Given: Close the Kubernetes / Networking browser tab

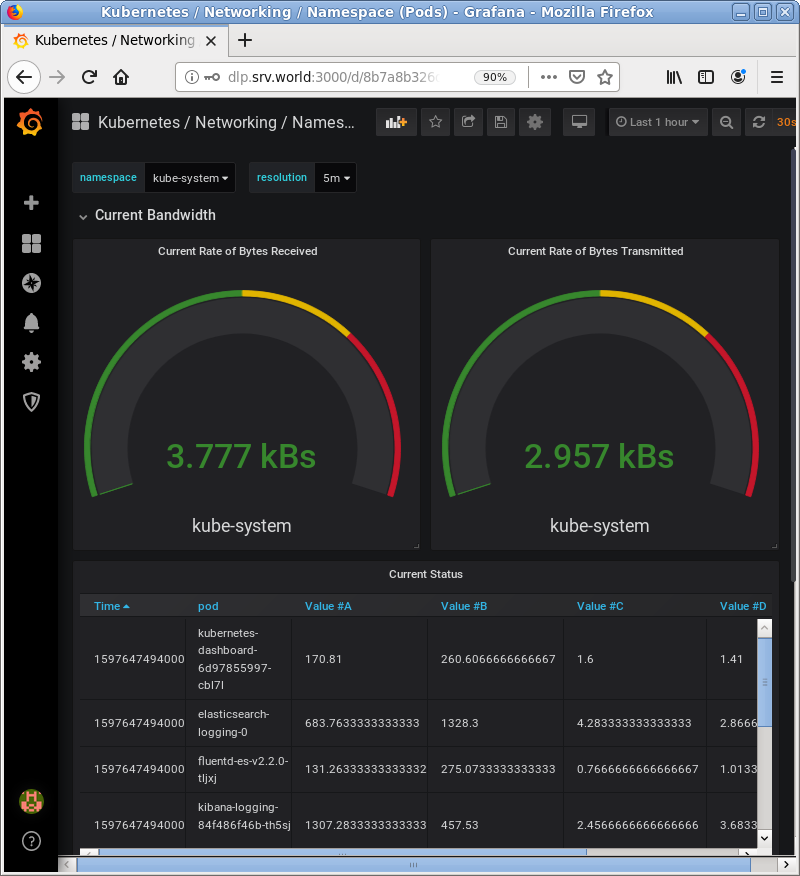Looking at the screenshot, I should (211, 41).
